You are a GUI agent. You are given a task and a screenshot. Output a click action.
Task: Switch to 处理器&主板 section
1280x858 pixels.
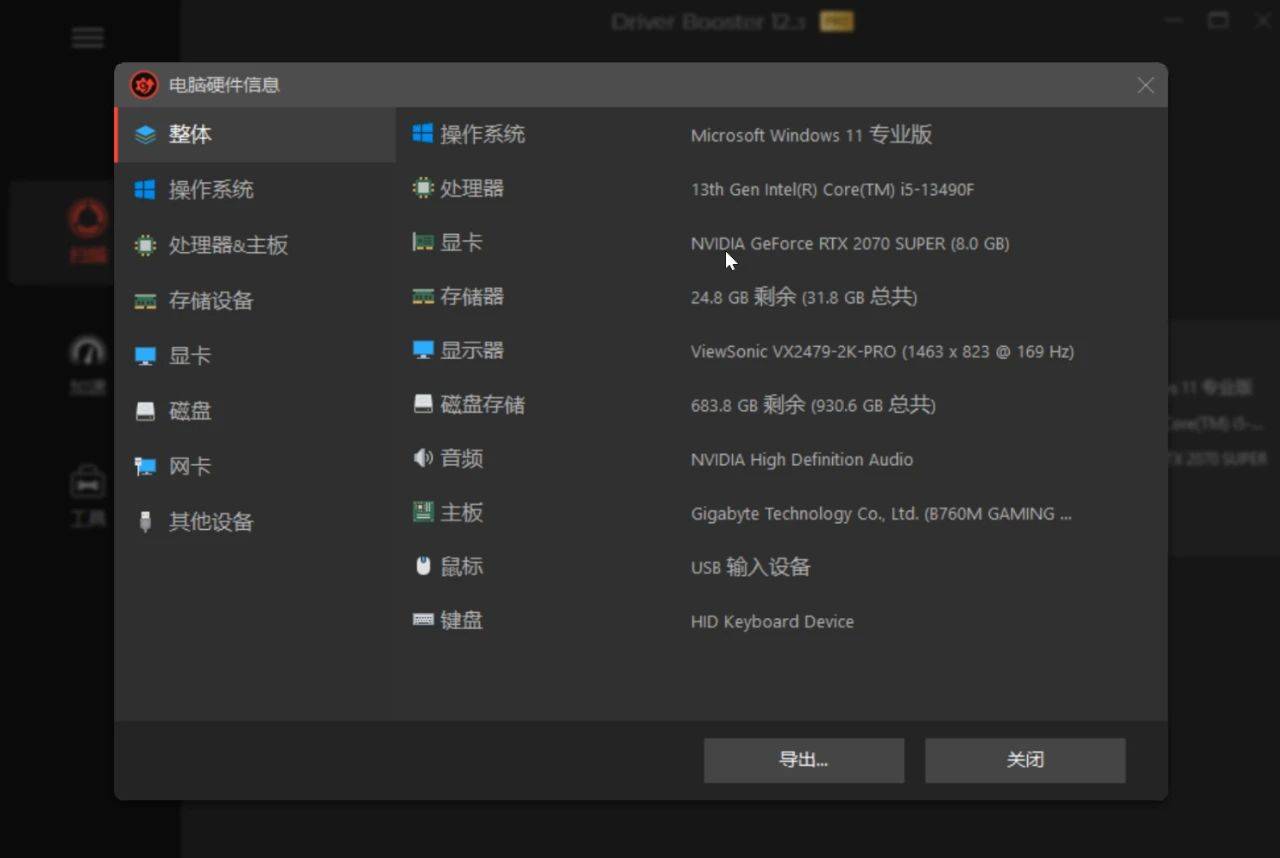[256, 245]
